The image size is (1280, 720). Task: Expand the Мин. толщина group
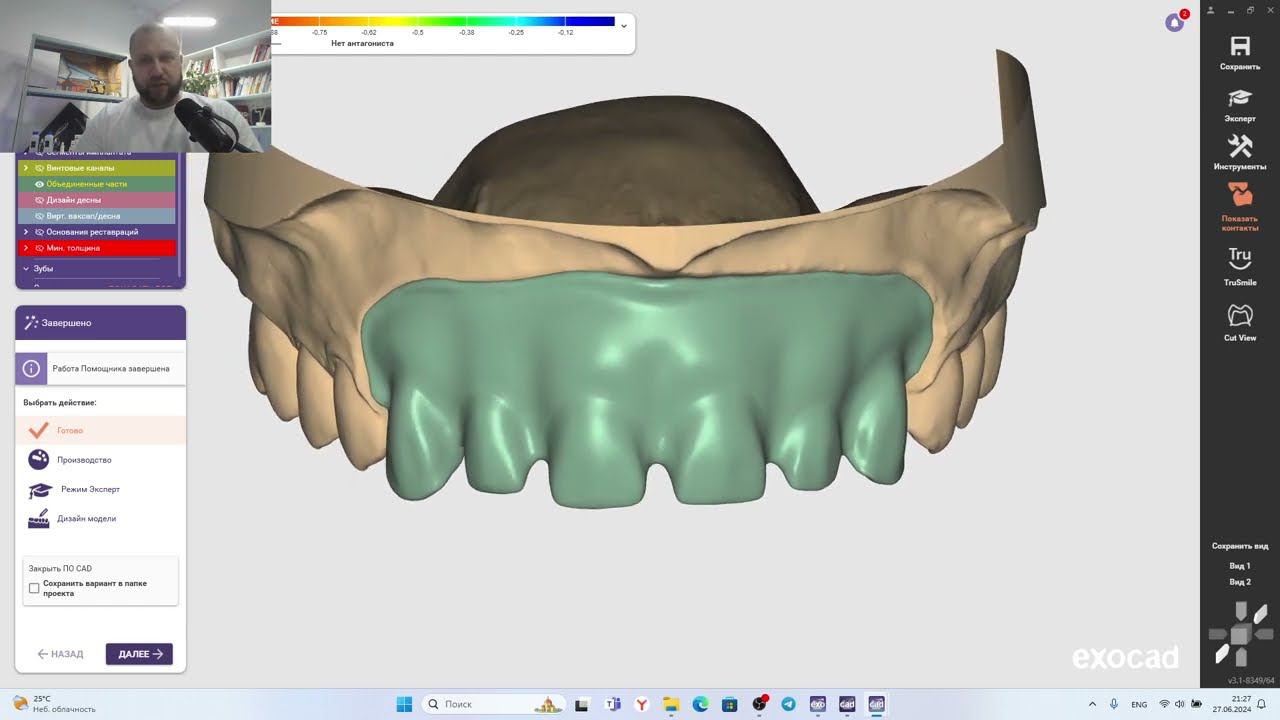click(x=26, y=248)
